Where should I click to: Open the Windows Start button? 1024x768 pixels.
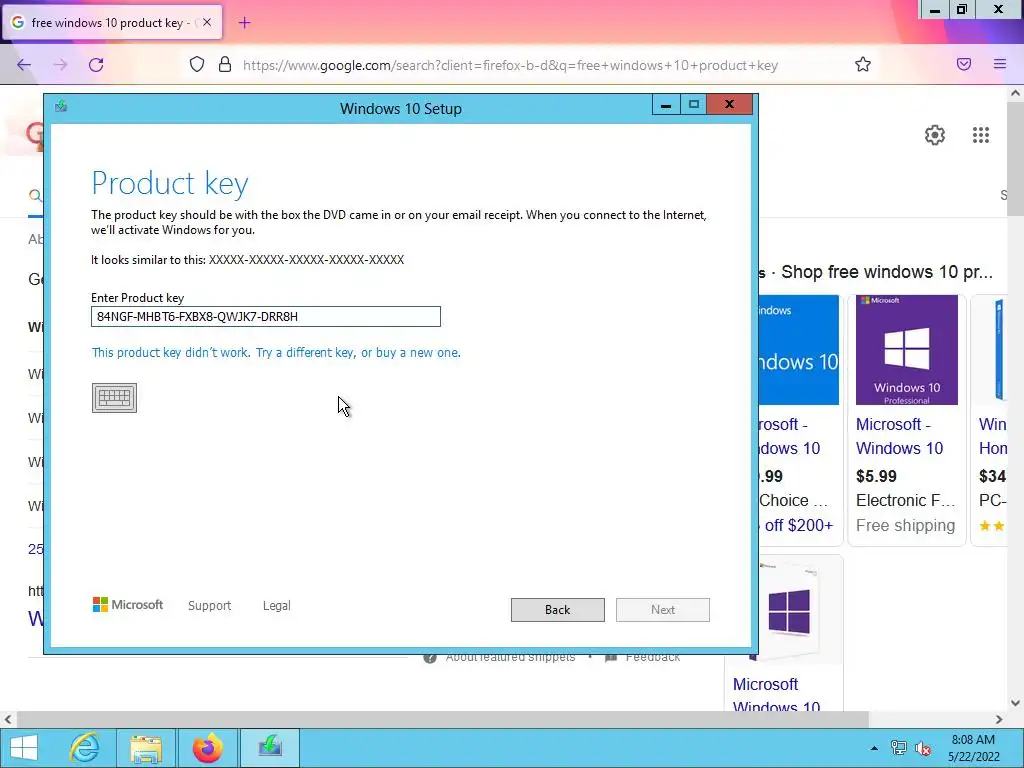click(x=24, y=748)
